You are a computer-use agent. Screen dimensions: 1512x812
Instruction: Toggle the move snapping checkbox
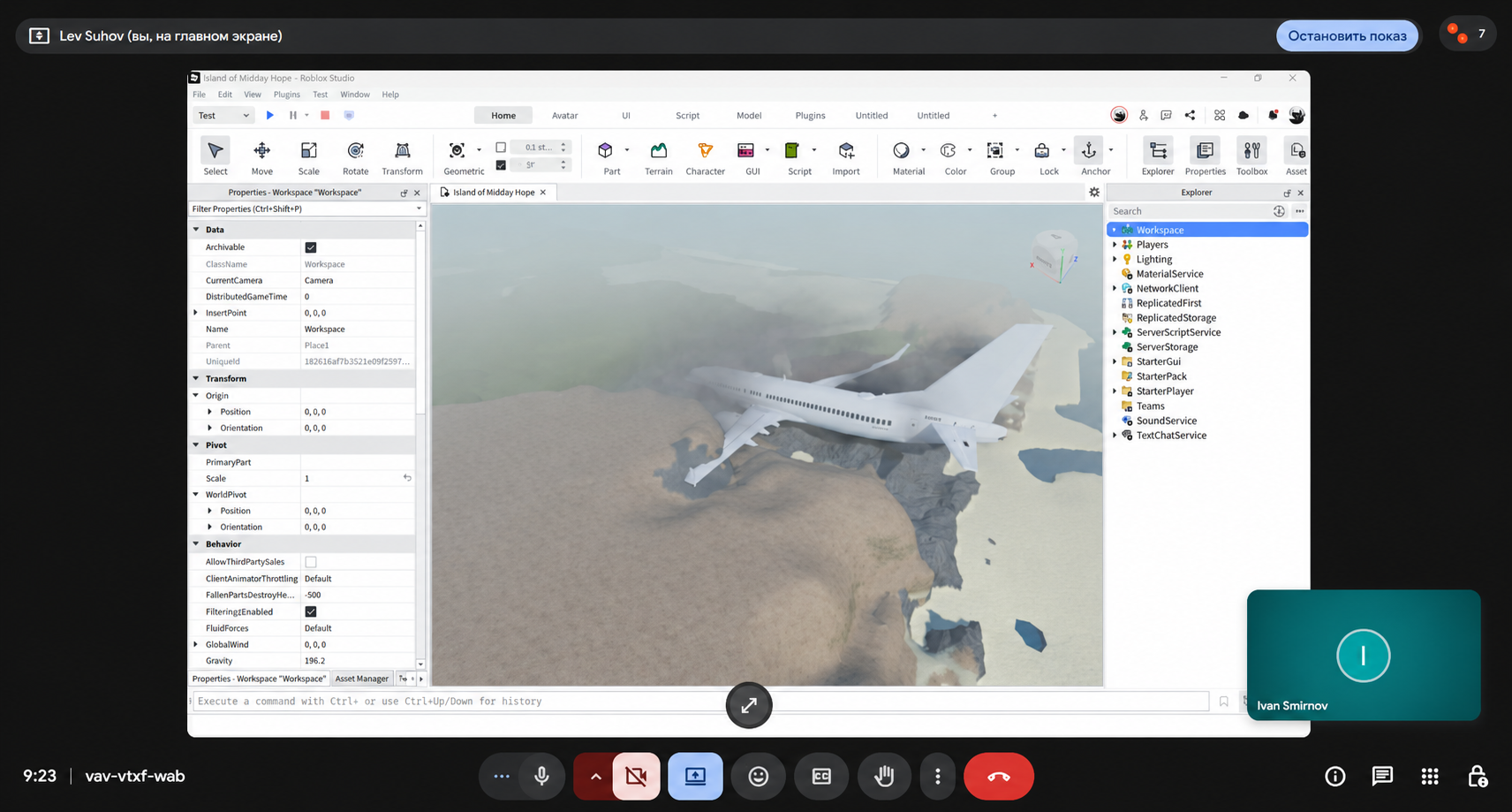501,148
